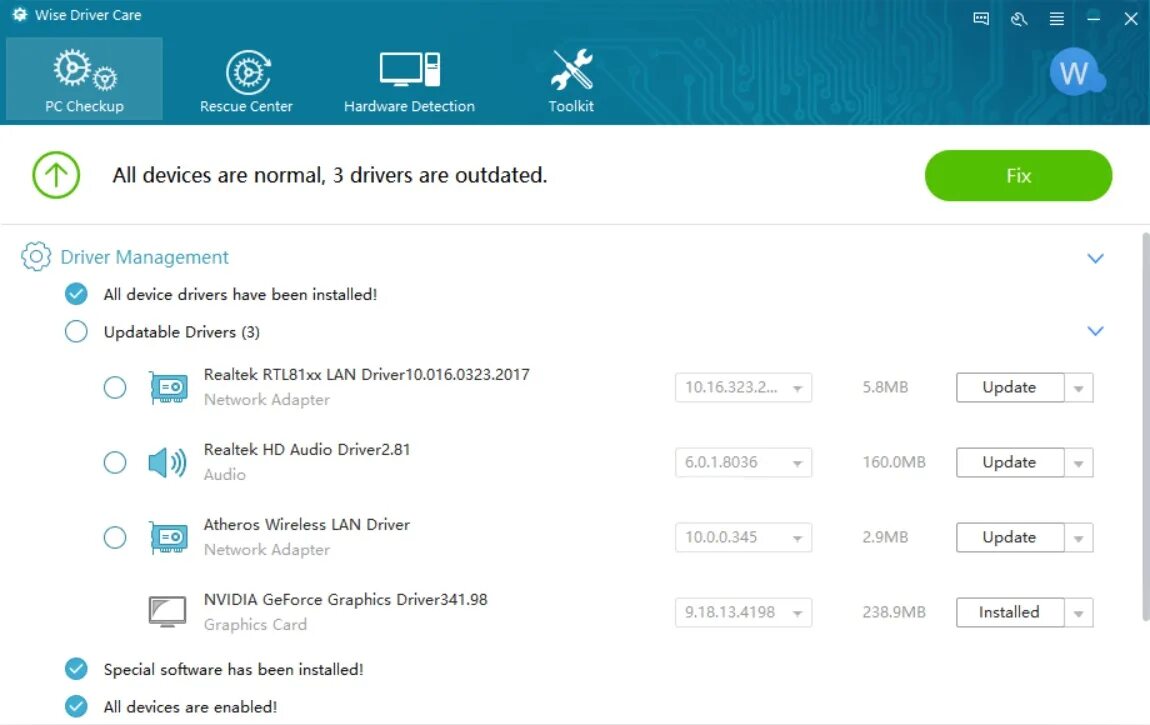Open version dropdown 6.0.1.8036
Viewport: 1150px width, 725px height.
click(743, 463)
